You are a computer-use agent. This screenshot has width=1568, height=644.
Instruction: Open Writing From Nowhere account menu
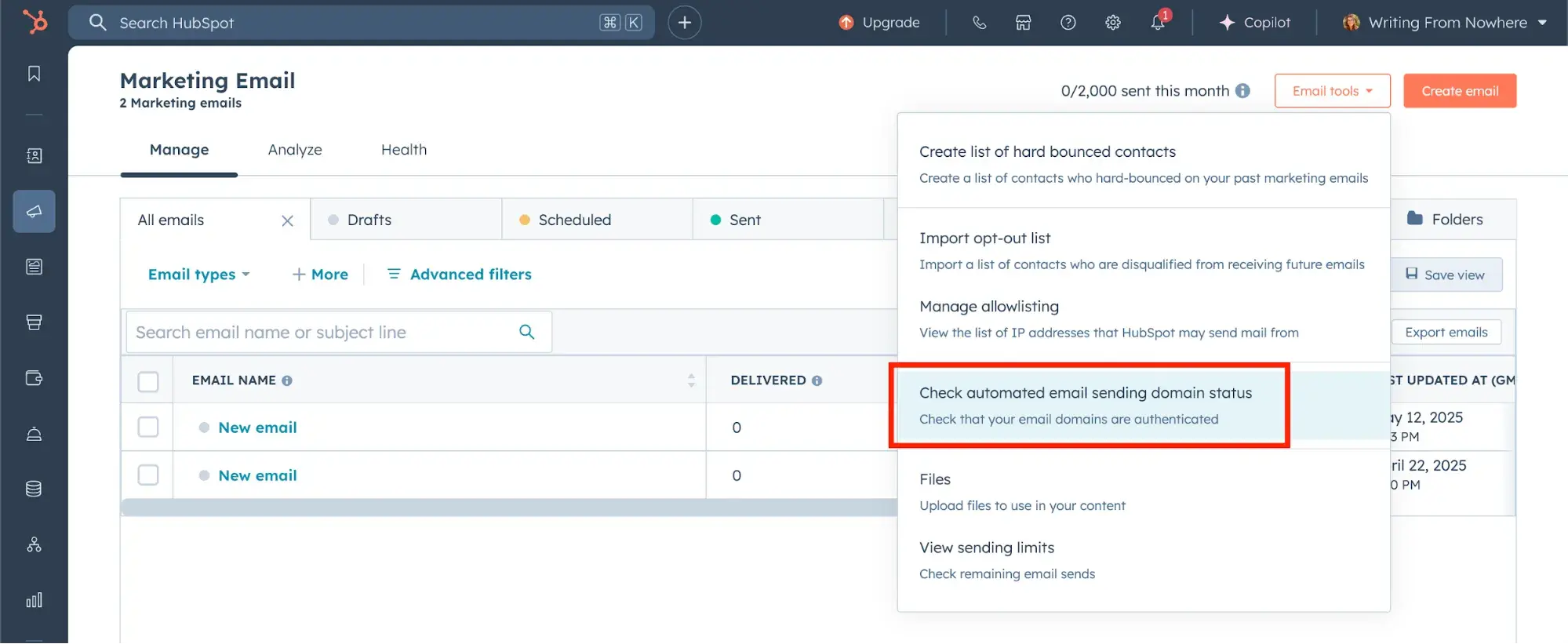click(x=1445, y=23)
